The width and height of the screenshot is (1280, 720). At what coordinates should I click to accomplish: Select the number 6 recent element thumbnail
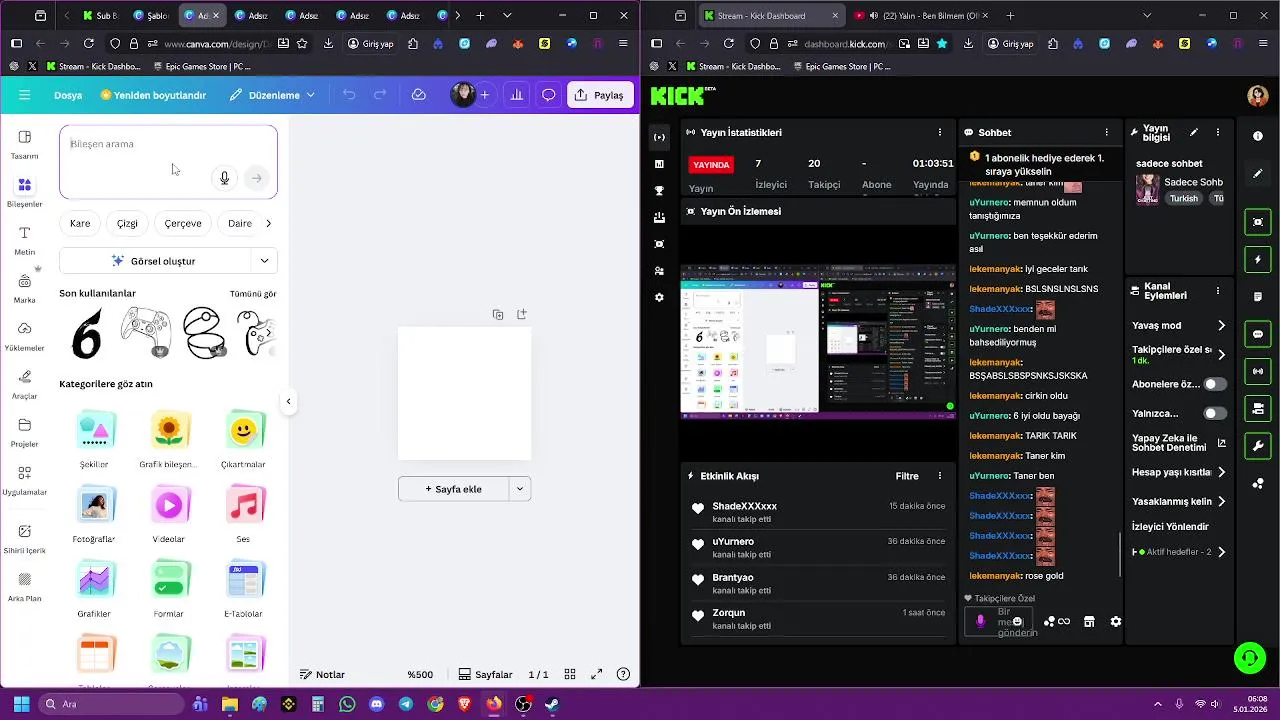tap(87, 333)
